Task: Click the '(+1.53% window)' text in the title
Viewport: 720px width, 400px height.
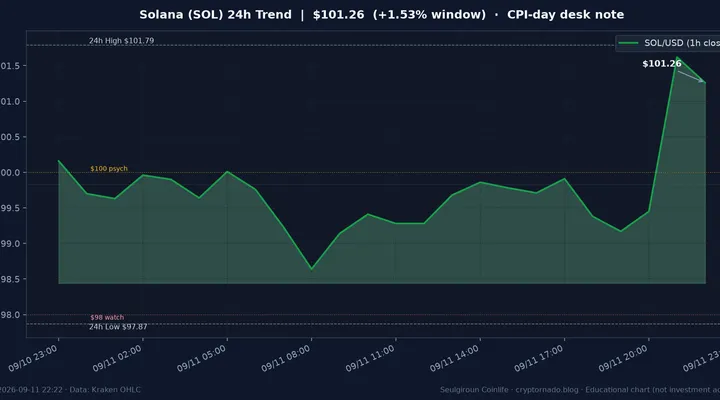Action: tap(429, 15)
